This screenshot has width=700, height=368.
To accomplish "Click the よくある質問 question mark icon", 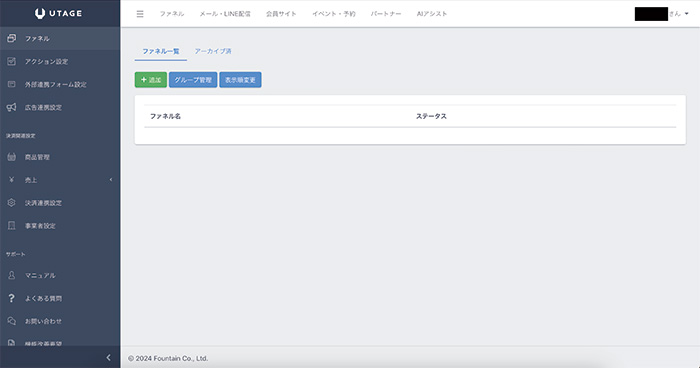I will point(12,298).
